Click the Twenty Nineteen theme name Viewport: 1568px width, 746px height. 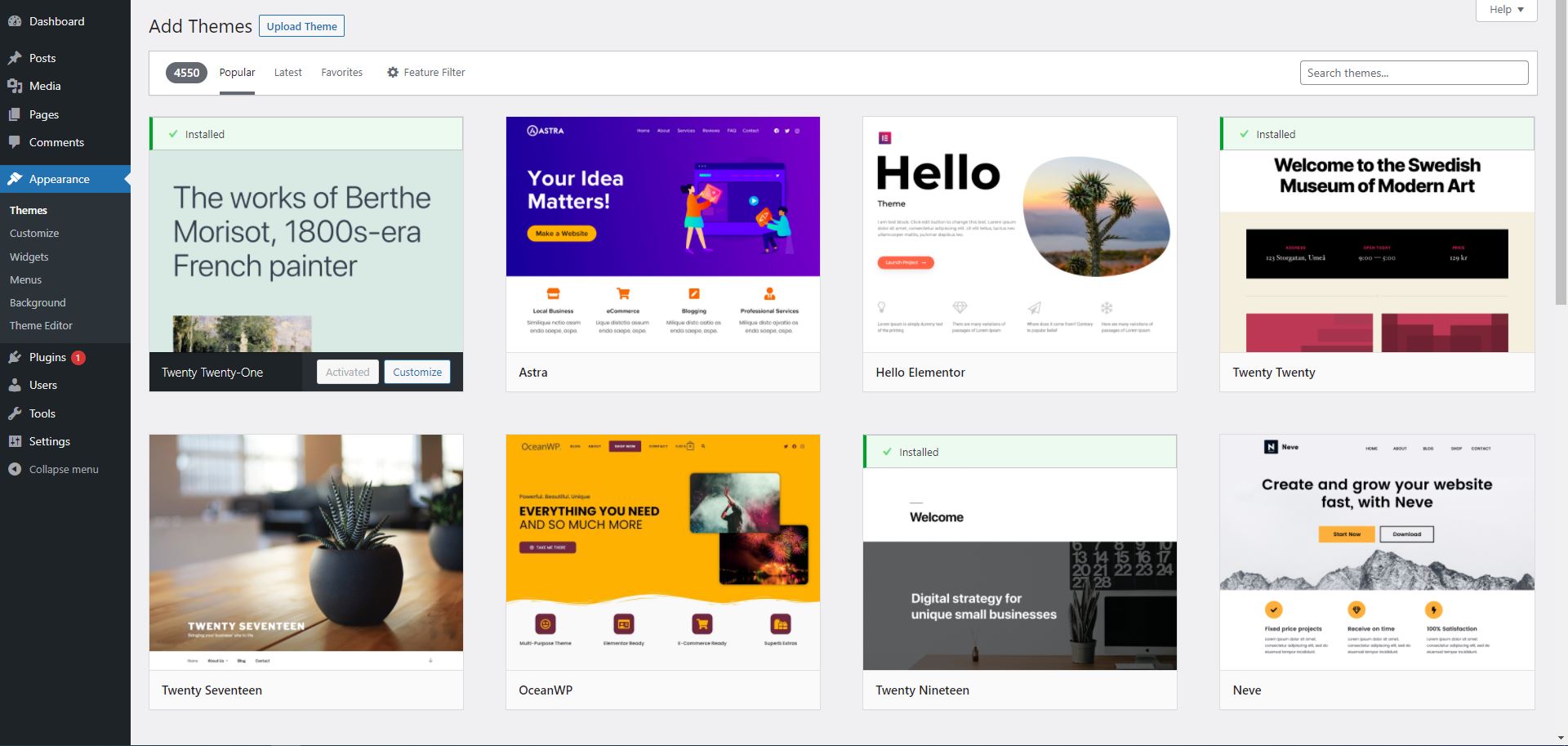coord(922,690)
